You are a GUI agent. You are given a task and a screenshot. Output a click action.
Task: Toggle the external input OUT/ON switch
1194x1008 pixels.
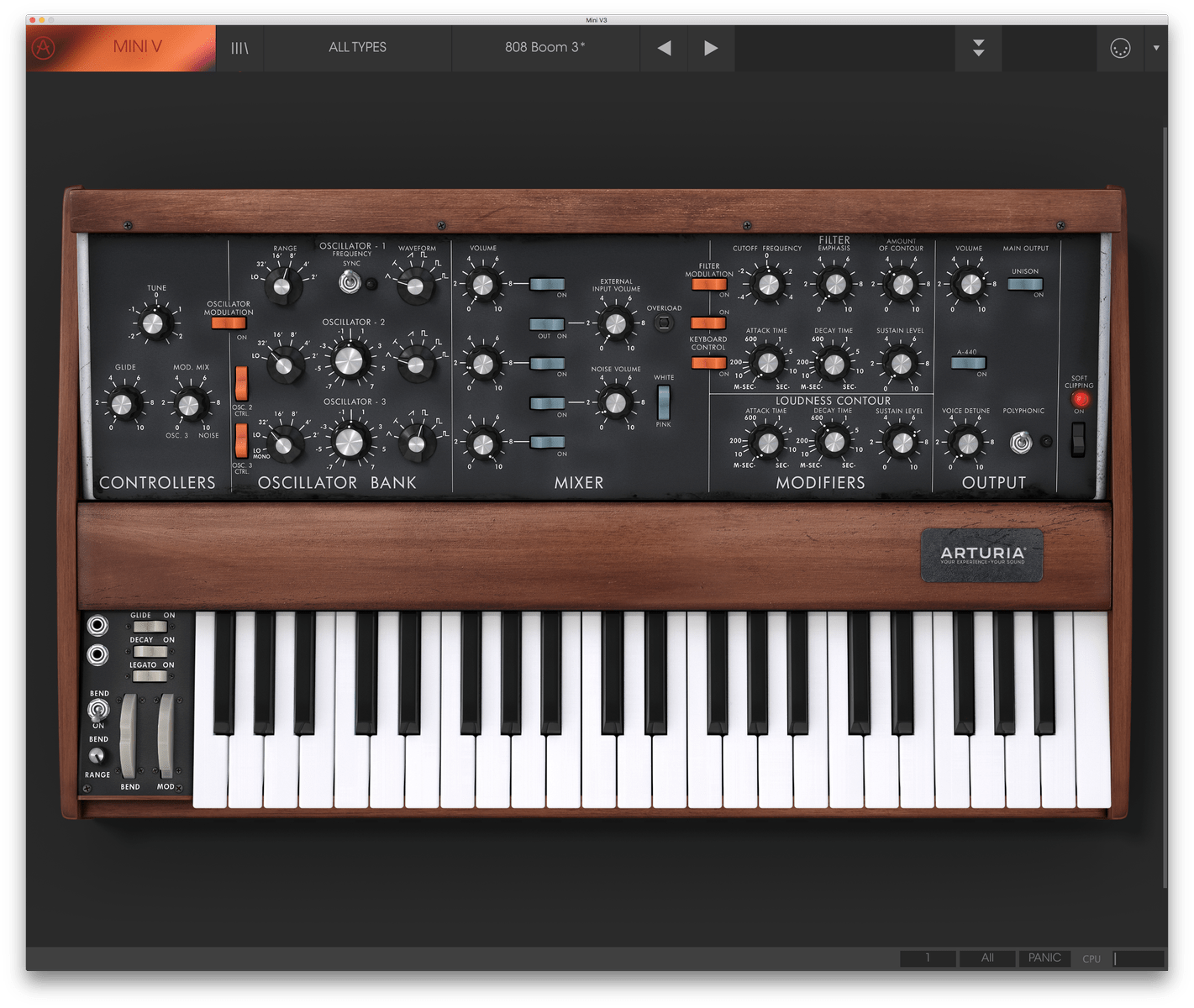coord(547,324)
